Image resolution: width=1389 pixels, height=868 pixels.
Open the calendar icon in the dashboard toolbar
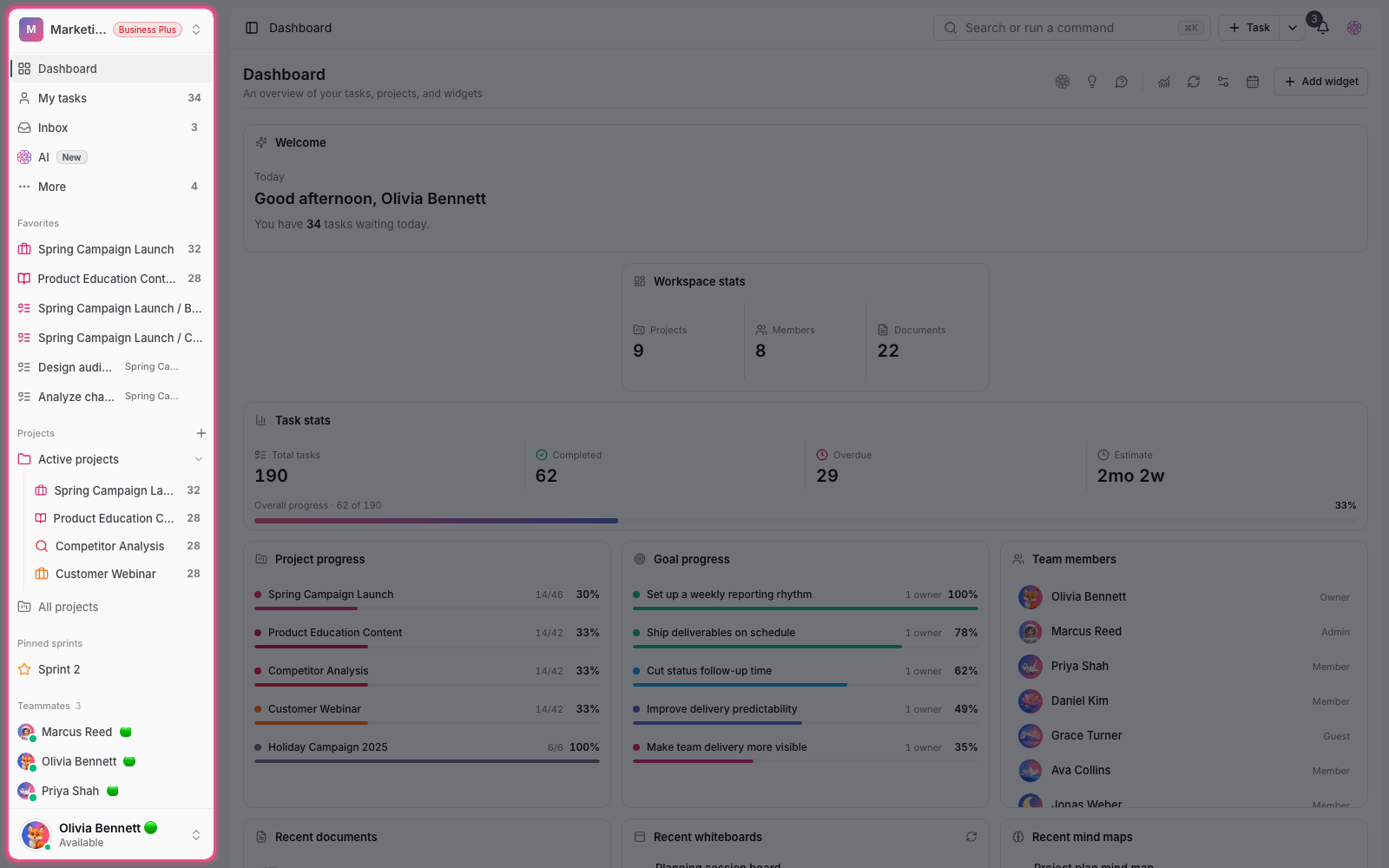click(1253, 82)
